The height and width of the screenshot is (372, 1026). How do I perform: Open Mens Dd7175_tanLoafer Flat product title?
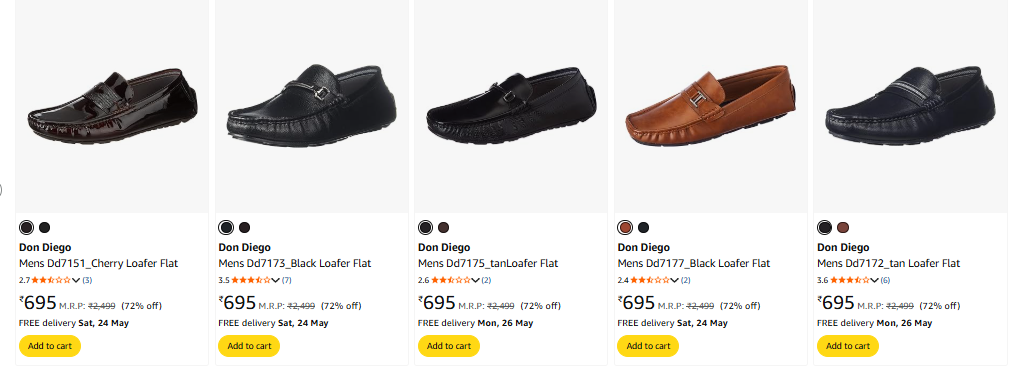488,263
